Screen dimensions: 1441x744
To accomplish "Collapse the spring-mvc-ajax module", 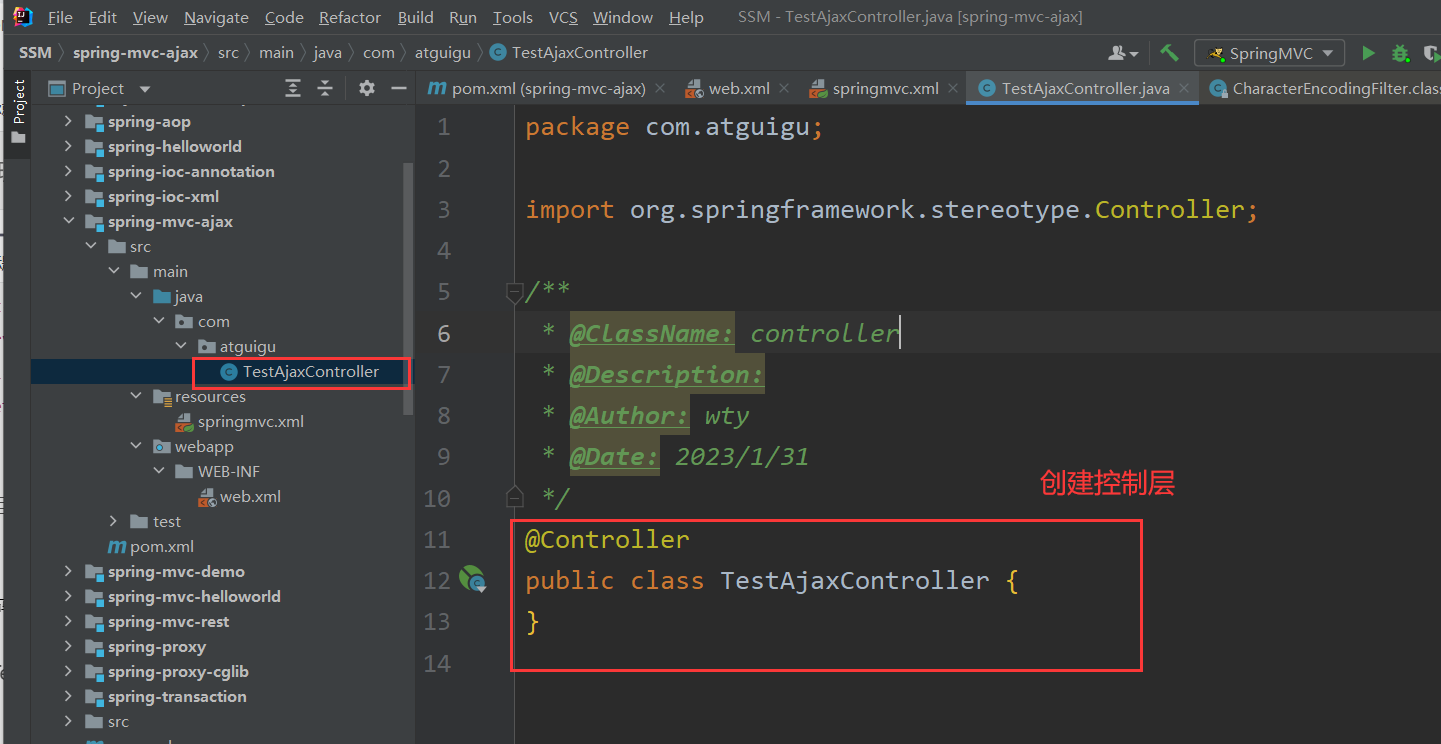I will (x=67, y=222).
